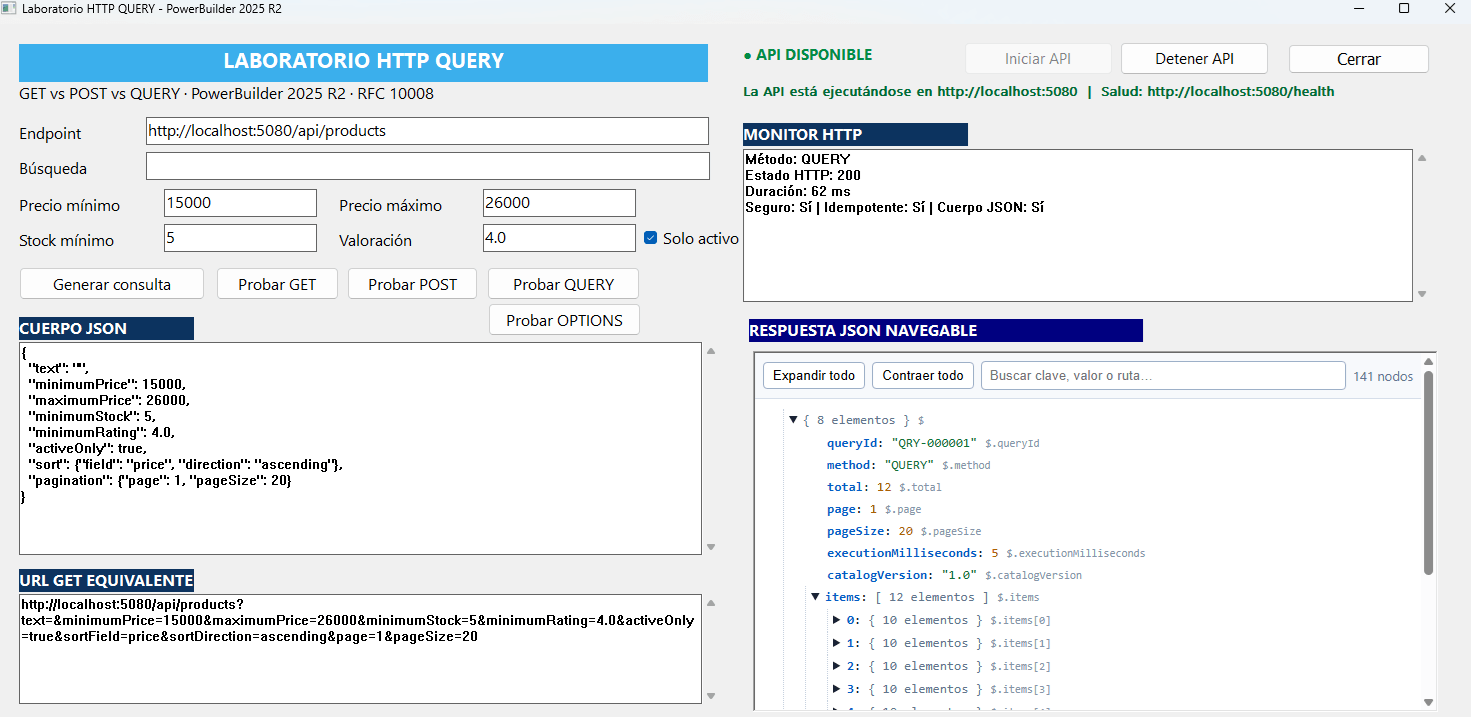Click the Iniciar API button
The height and width of the screenshot is (717, 1471).
click(x=1038, y=59)
